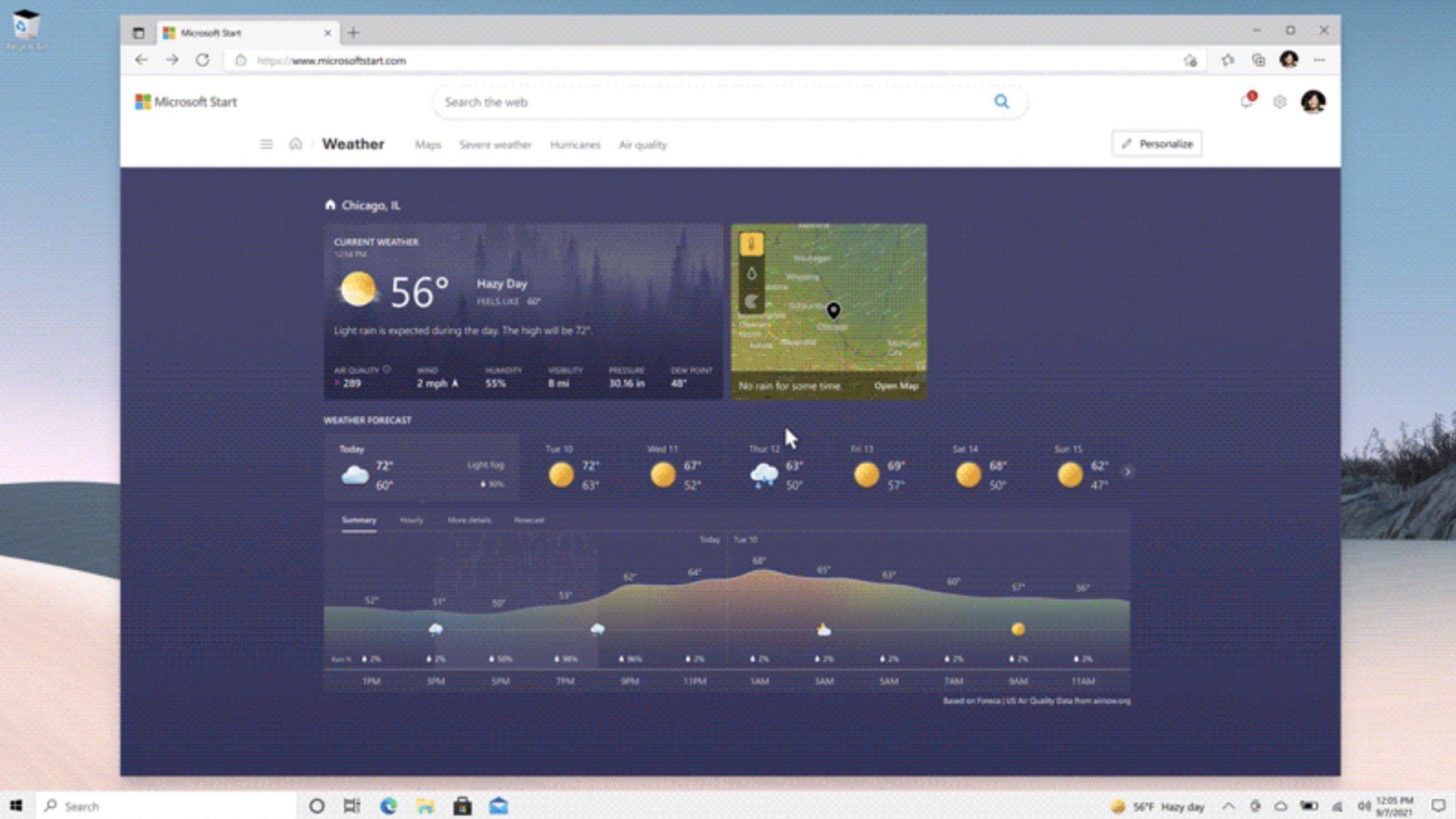Image resolution: width=1456 pixels, height=819 pixels.
Task: Switch to the Summary forecast tab
Action: point(359,520)
